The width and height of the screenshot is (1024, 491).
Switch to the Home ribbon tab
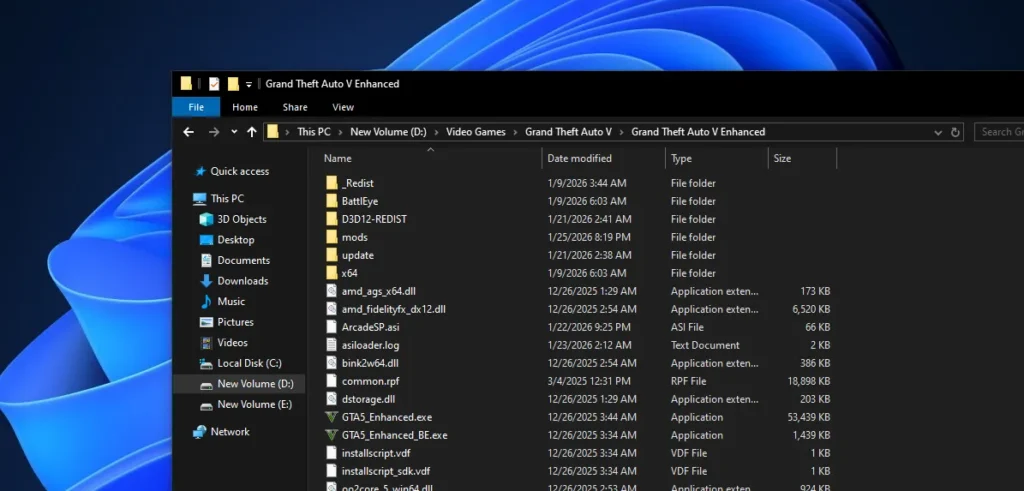click(245, 107)
